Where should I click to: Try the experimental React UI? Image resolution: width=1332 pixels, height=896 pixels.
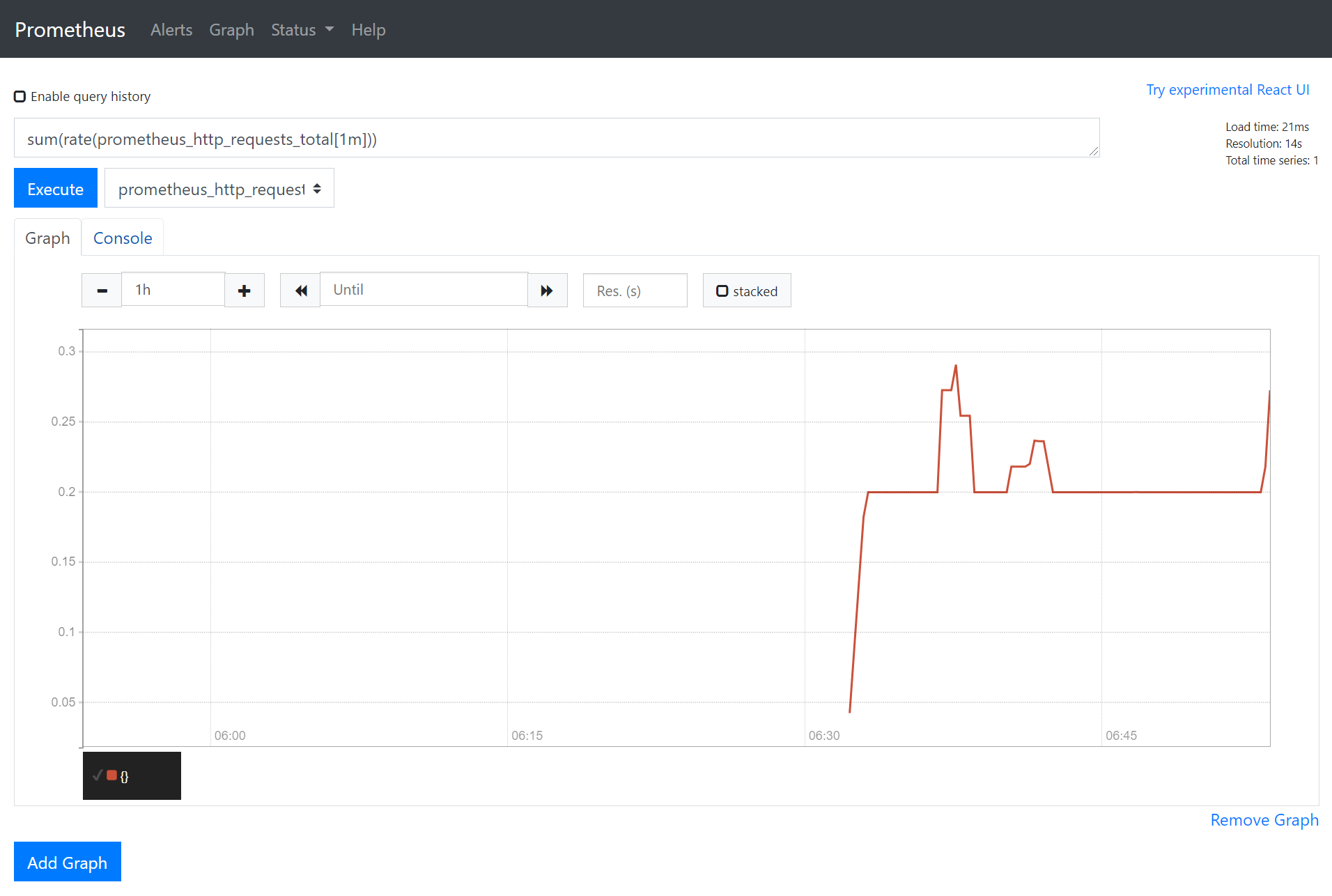click(x=1228, y=90)
